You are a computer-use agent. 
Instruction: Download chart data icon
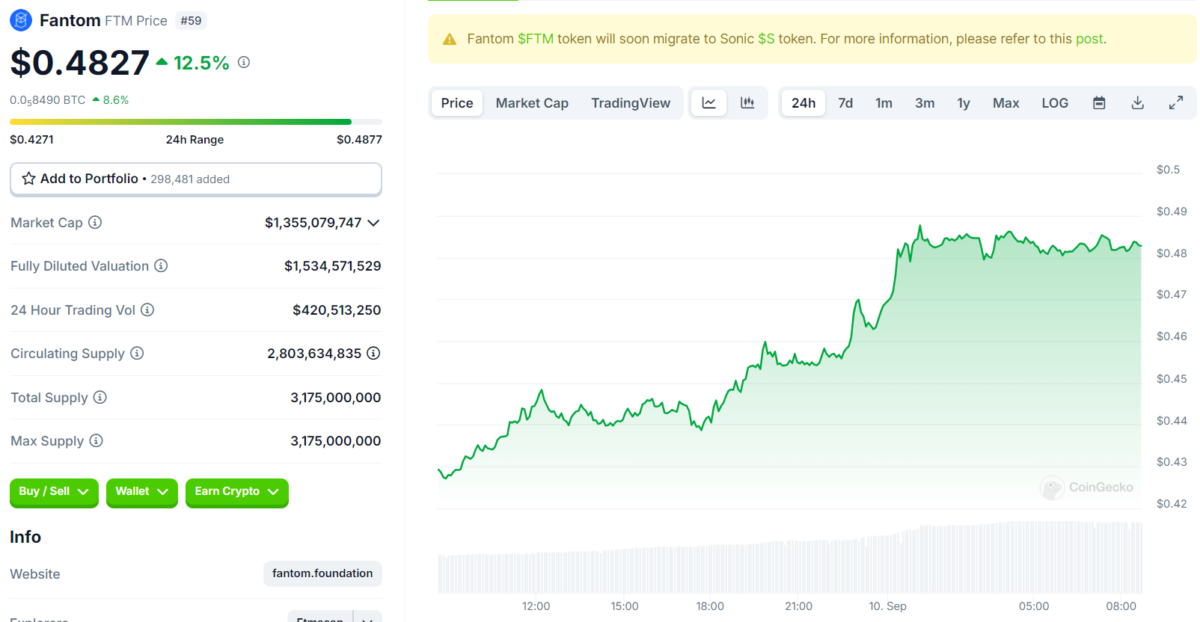click(x=1137, y=103)
